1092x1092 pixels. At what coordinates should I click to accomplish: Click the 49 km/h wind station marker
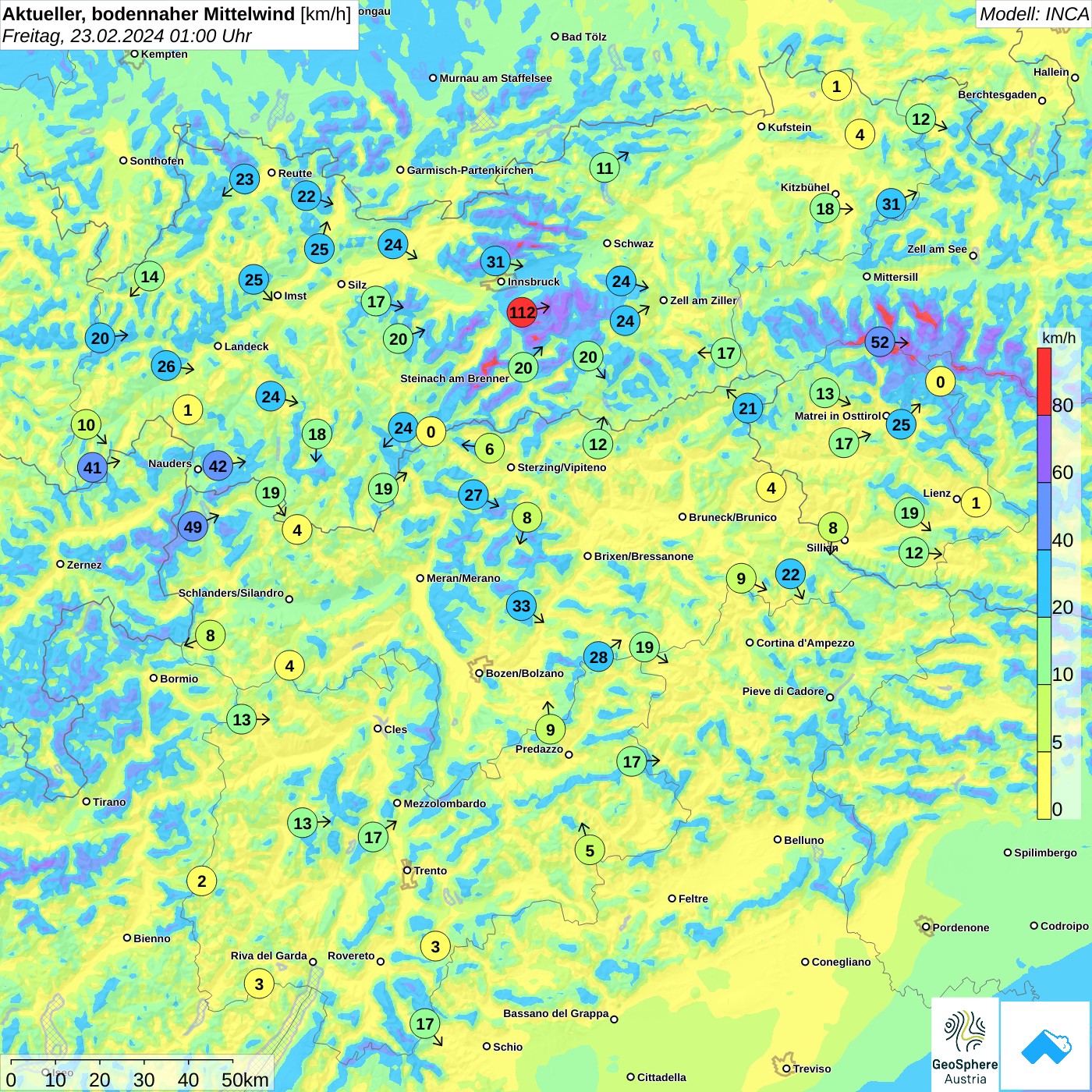tap(193, 526)
